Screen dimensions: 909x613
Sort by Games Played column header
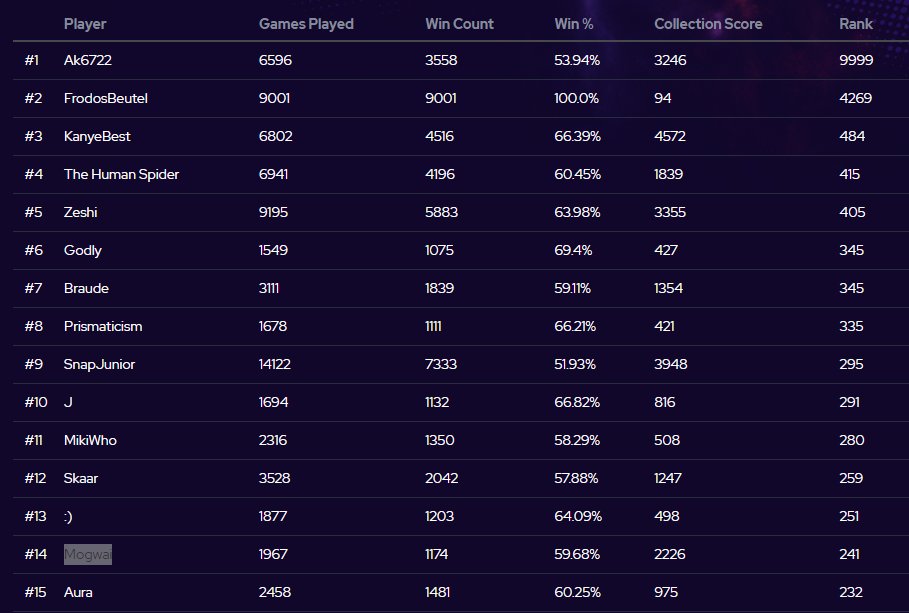306,24
